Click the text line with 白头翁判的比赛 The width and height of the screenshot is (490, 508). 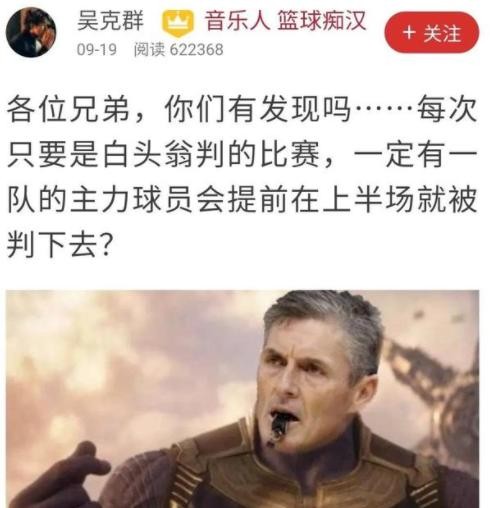[x=242, y=155]
